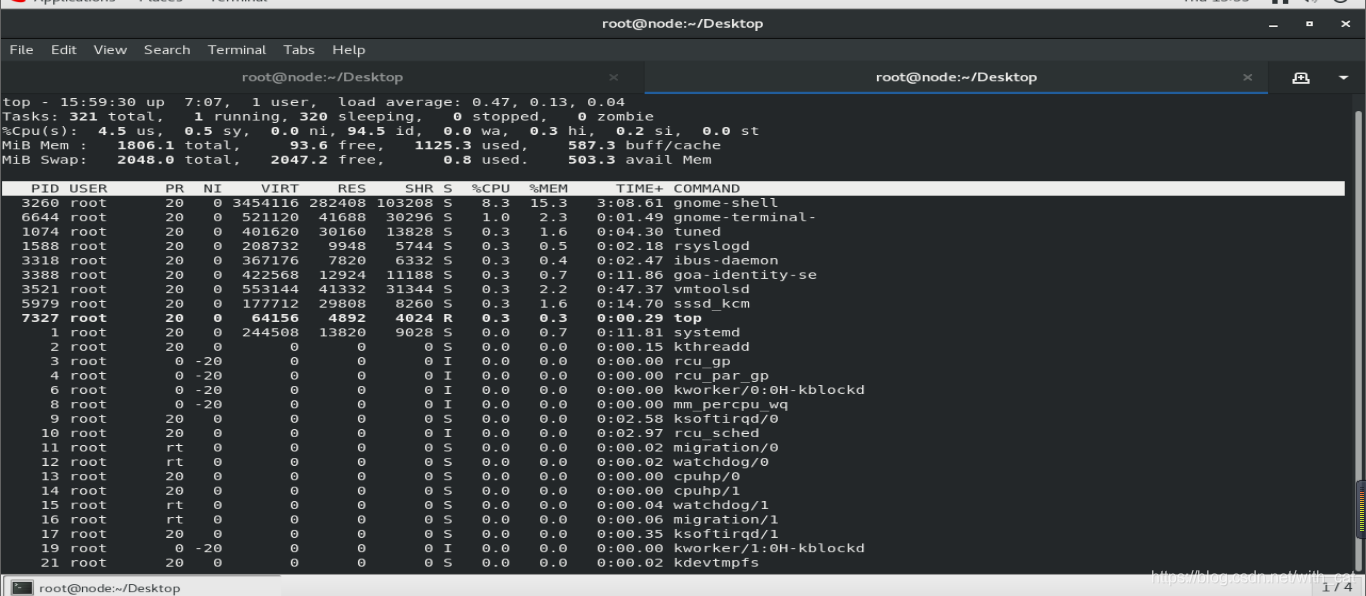Image resolution: width=1366 pixels, height=596 pixels.
Task: Click the ksoftirqd/0 process name
Action: (x=726, y=419)
